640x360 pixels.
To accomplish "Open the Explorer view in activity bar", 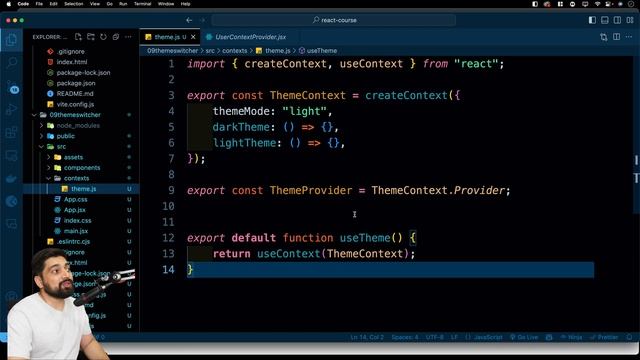I will click(x=12, y=40).
